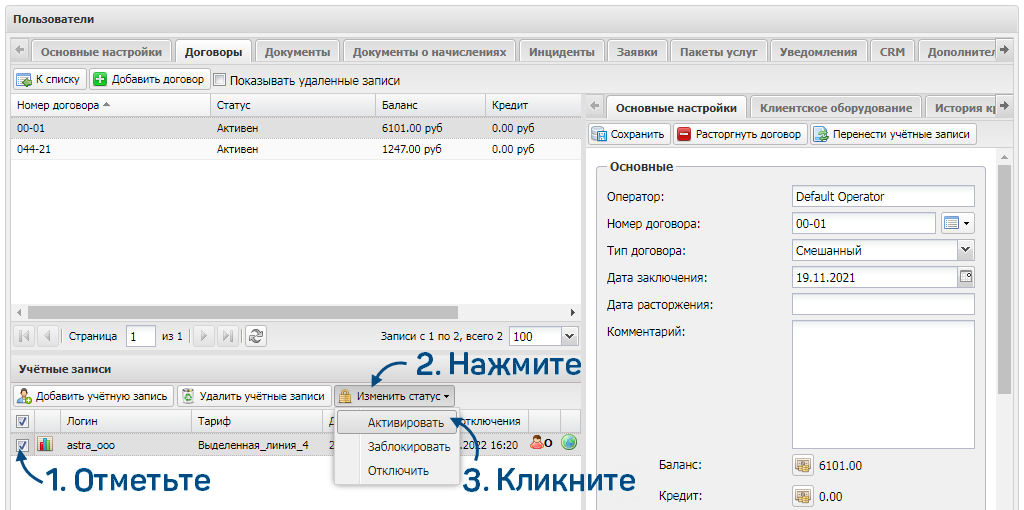Click Логин column header
This screenshot has height=510, width=1024.
point(125,421)
